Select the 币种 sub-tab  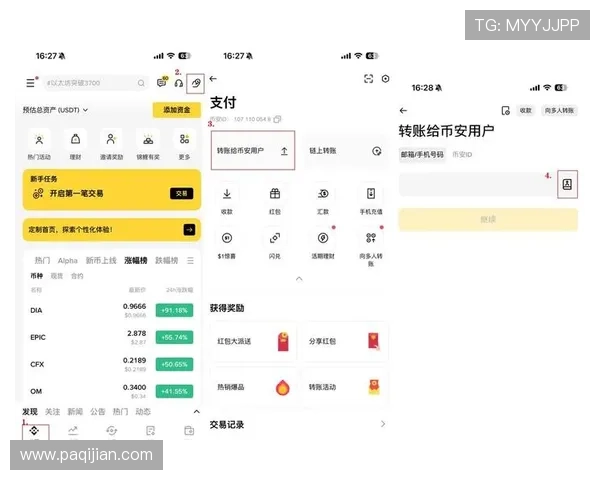pos(37,276)
